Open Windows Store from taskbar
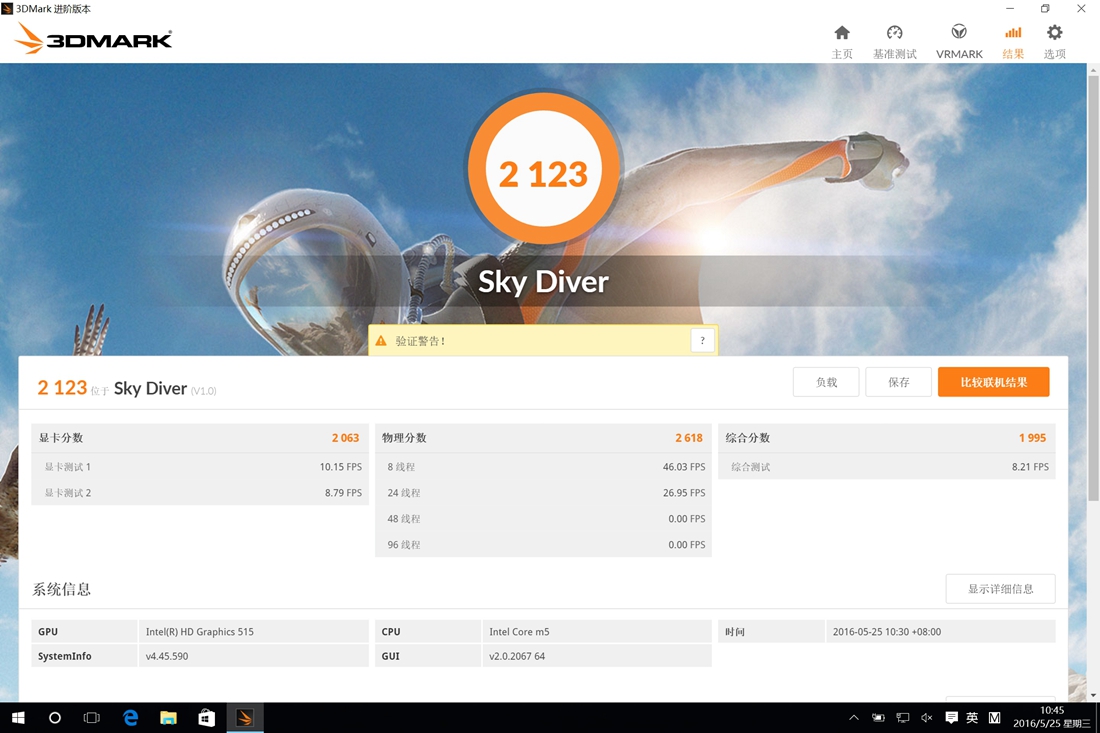Viewport: 1100px width, 733px height. tap(206, 718)
